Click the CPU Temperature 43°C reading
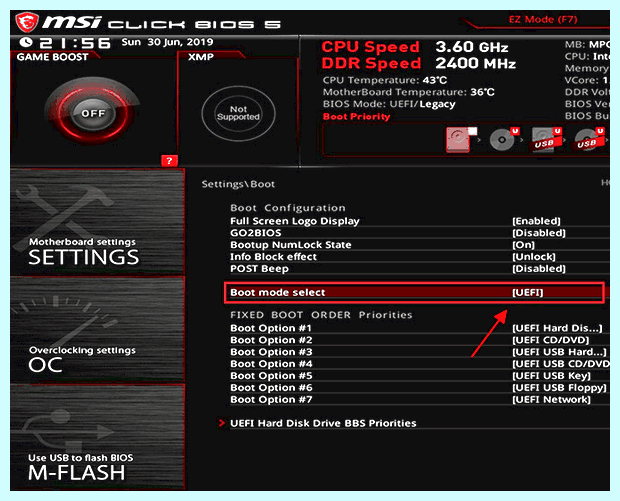 click(385, 80)
